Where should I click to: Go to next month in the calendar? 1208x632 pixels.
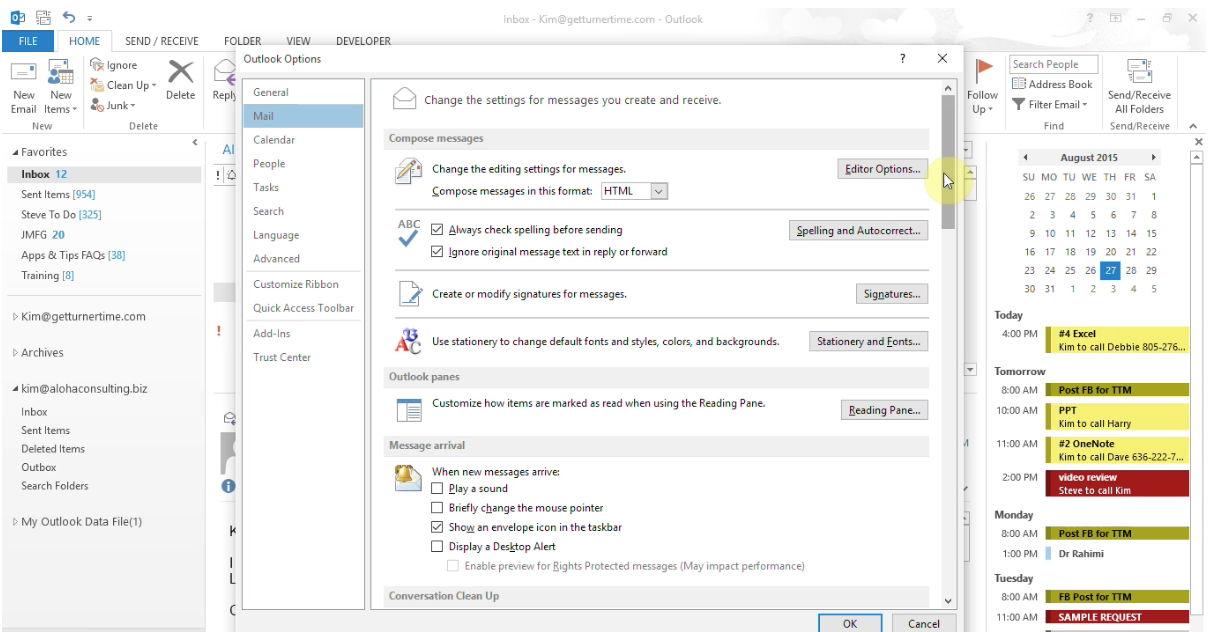pos(1153,158)
